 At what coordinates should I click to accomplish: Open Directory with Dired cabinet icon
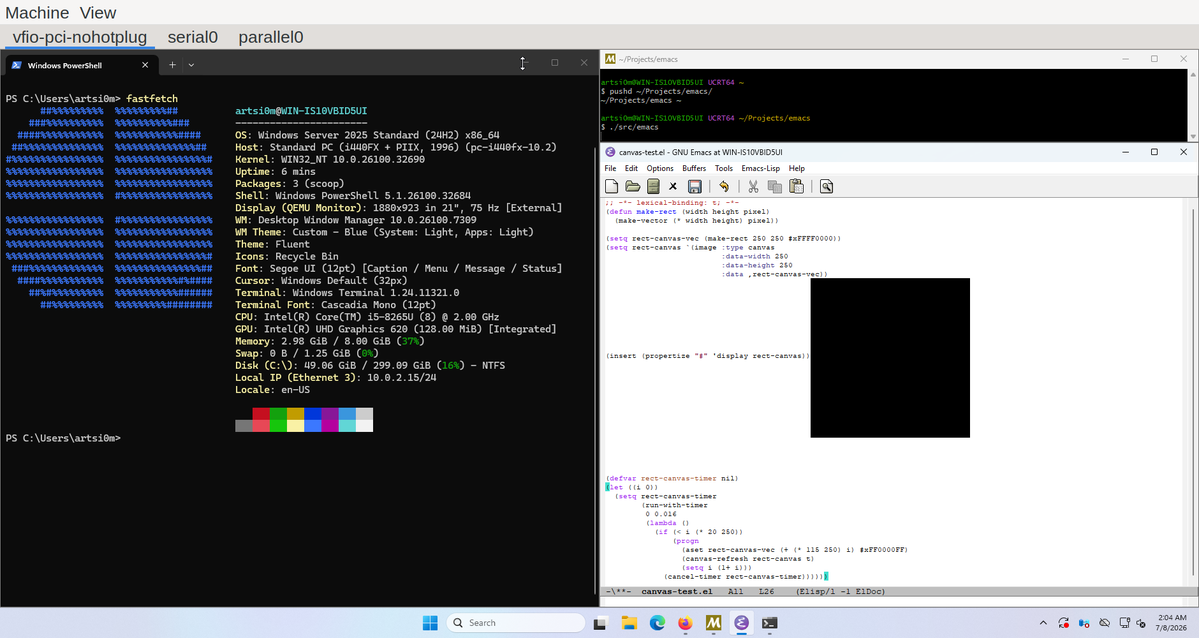click(x=652, y=186)
